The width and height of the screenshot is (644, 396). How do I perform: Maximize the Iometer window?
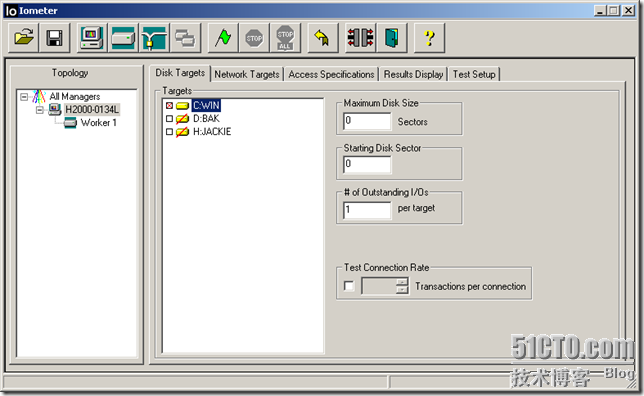(614, 10)
